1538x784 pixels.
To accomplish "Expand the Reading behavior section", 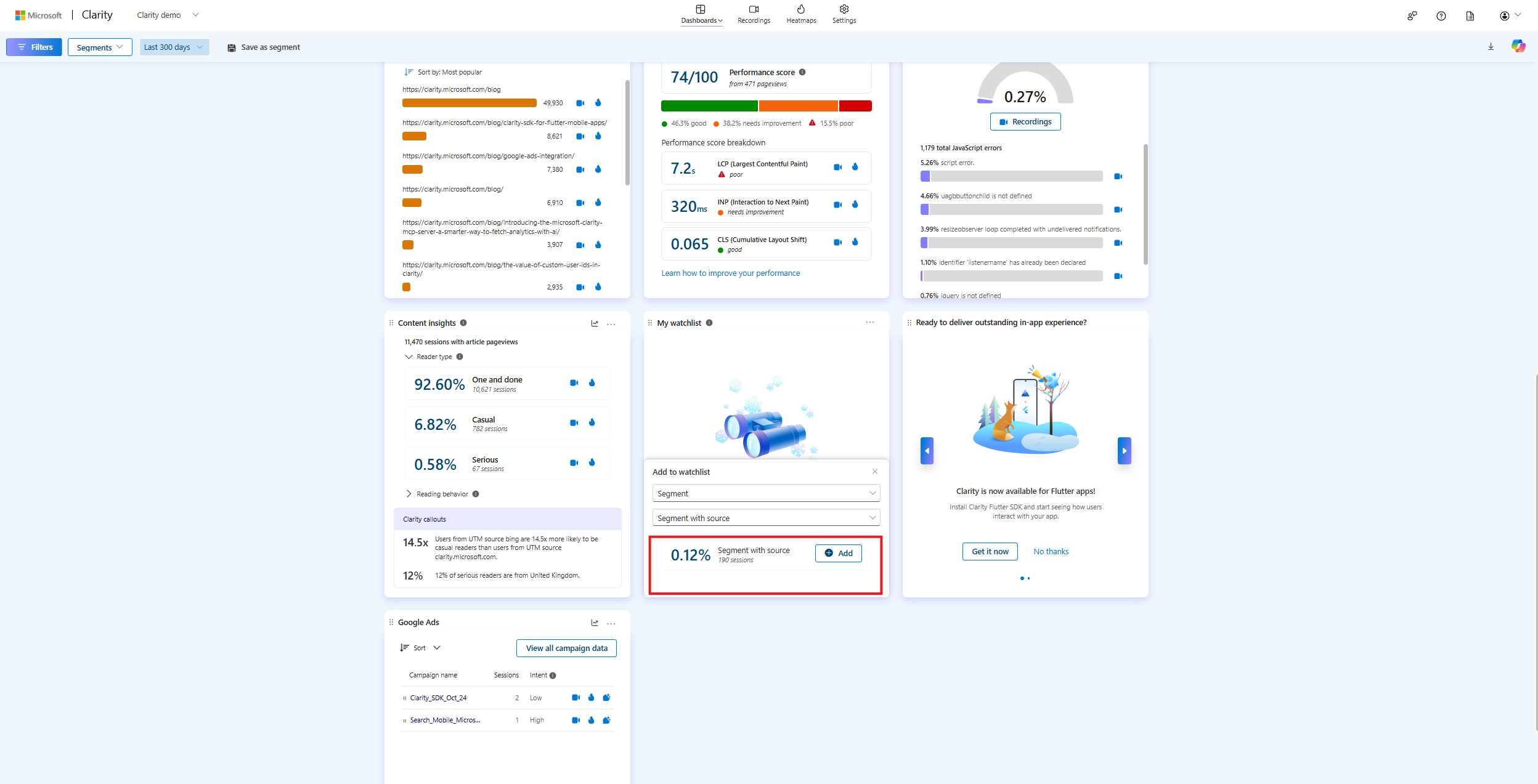I will click(x=409, y=494).
